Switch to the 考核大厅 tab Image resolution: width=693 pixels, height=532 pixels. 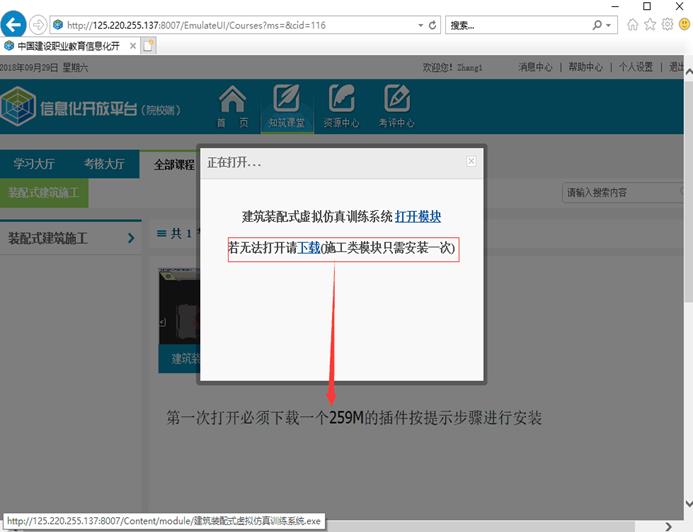click(104, 164)
